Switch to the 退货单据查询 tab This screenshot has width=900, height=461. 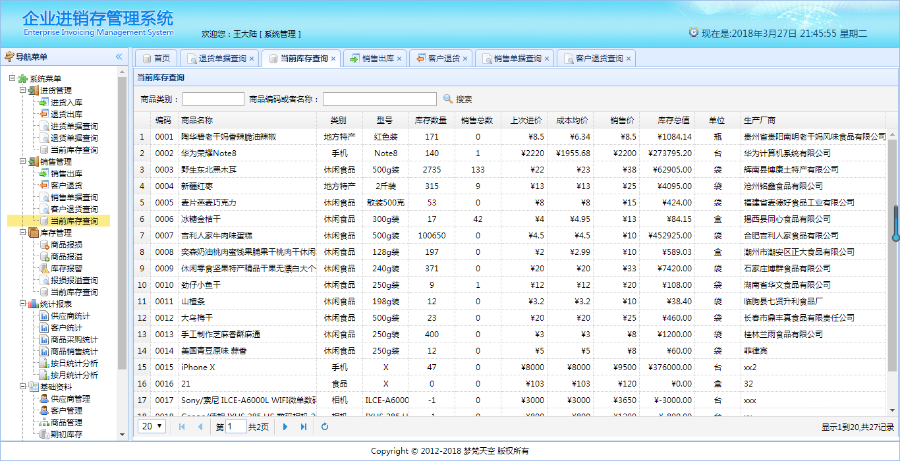(x=218, y=59)
